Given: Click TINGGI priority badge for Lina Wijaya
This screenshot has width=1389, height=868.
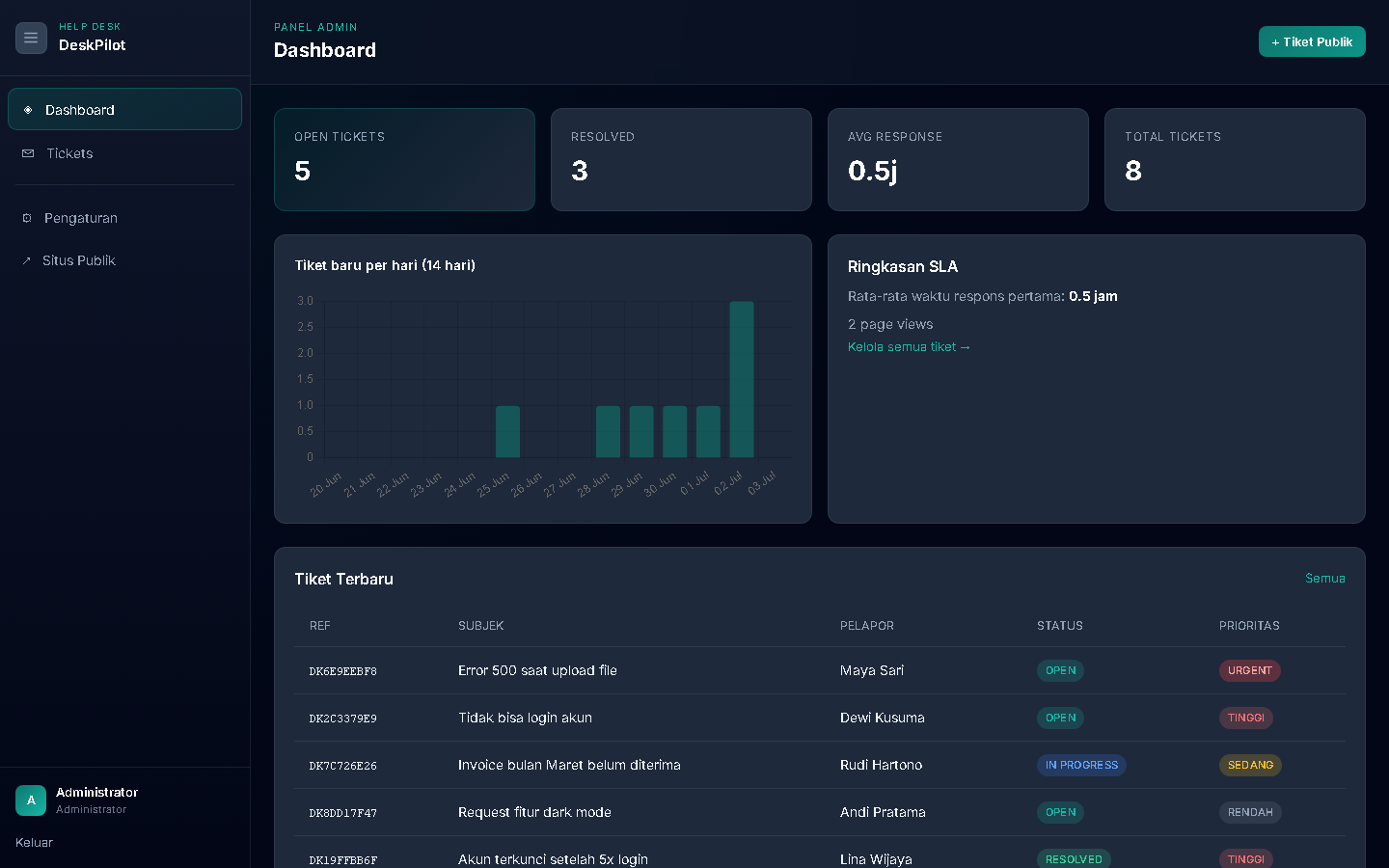Looking at the screenshot, I should [1246, 858].
